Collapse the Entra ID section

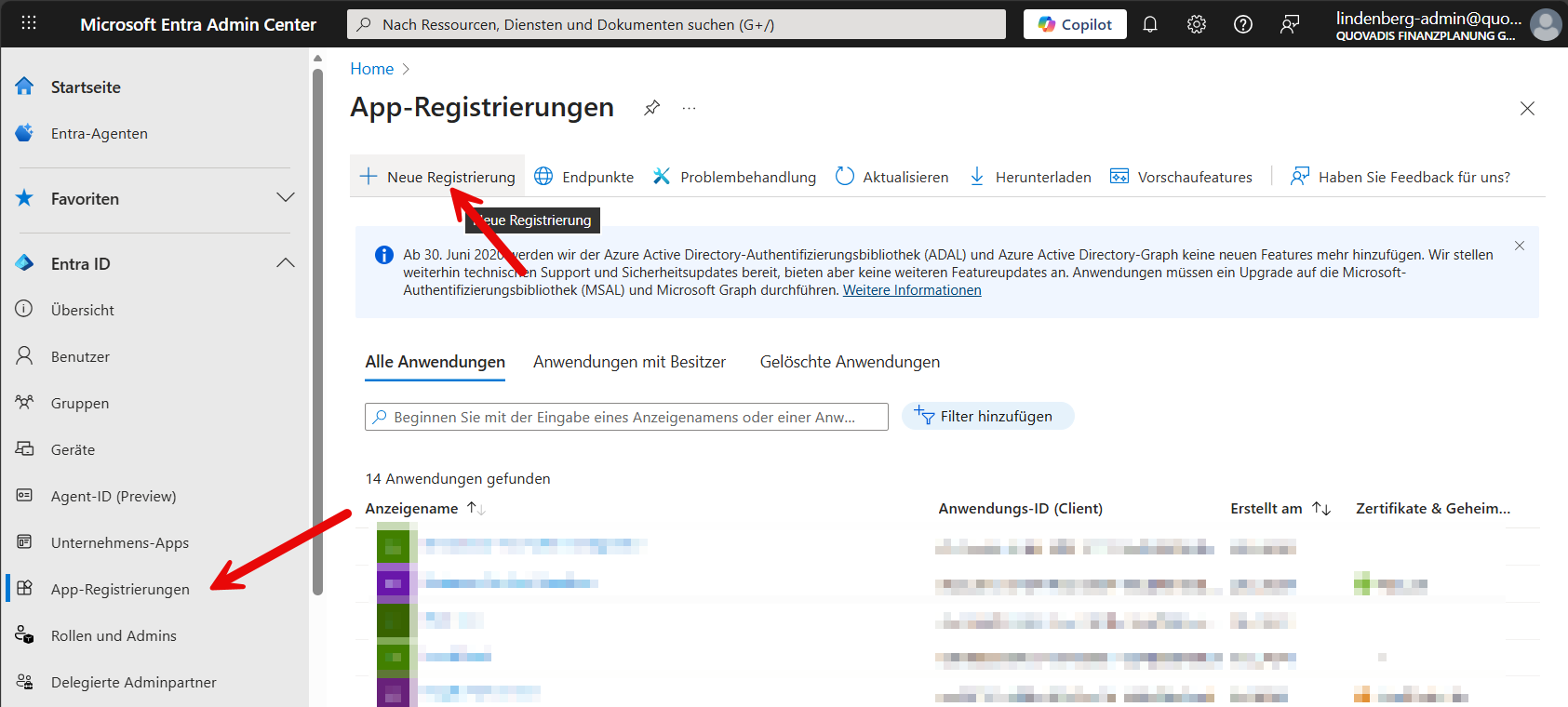click(154, 263)
